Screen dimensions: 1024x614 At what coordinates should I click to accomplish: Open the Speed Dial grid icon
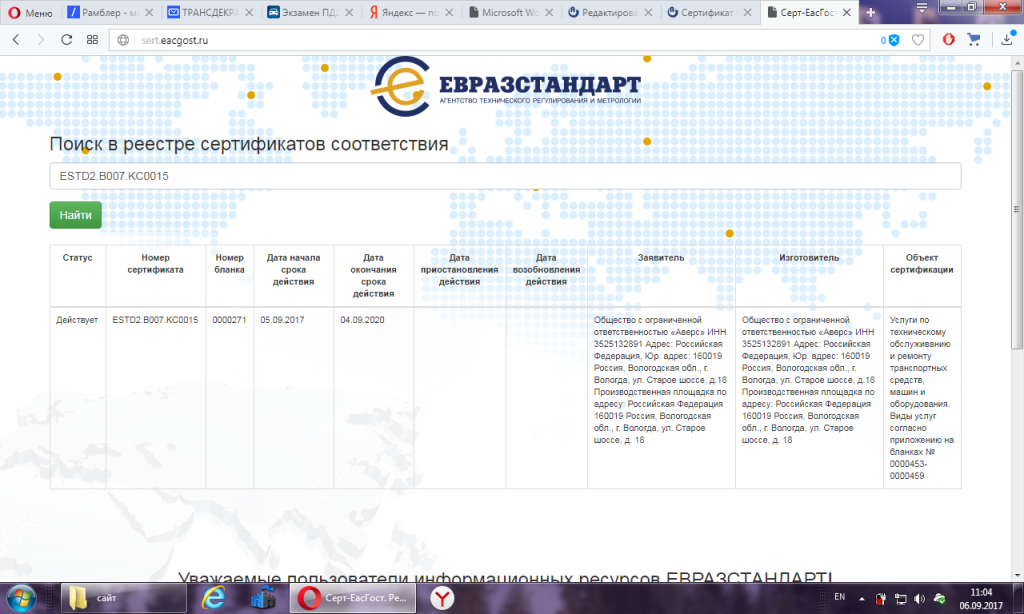click(x=92, y=40)
